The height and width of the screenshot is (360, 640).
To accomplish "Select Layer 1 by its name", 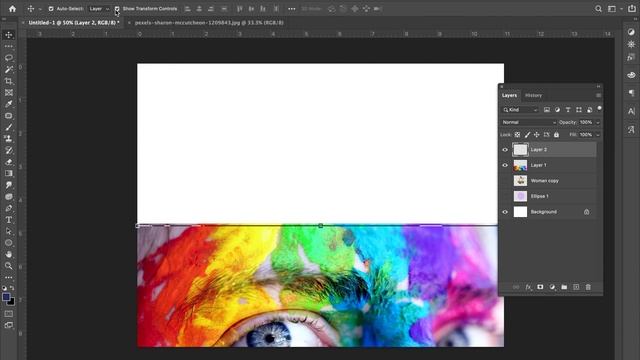I will tap(538, 165).
